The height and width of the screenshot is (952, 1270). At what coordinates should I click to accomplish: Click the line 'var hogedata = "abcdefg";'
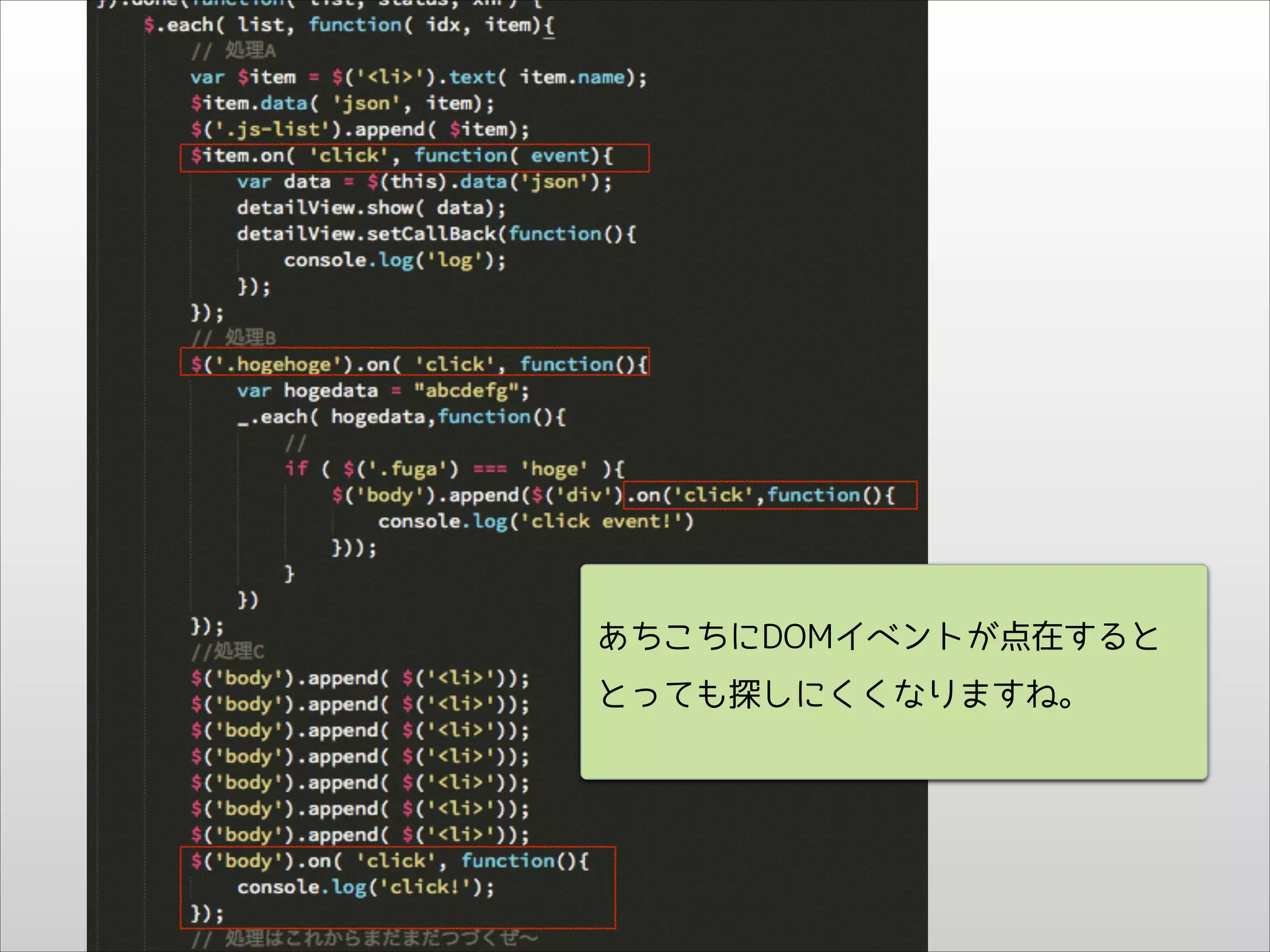[383, 391]
